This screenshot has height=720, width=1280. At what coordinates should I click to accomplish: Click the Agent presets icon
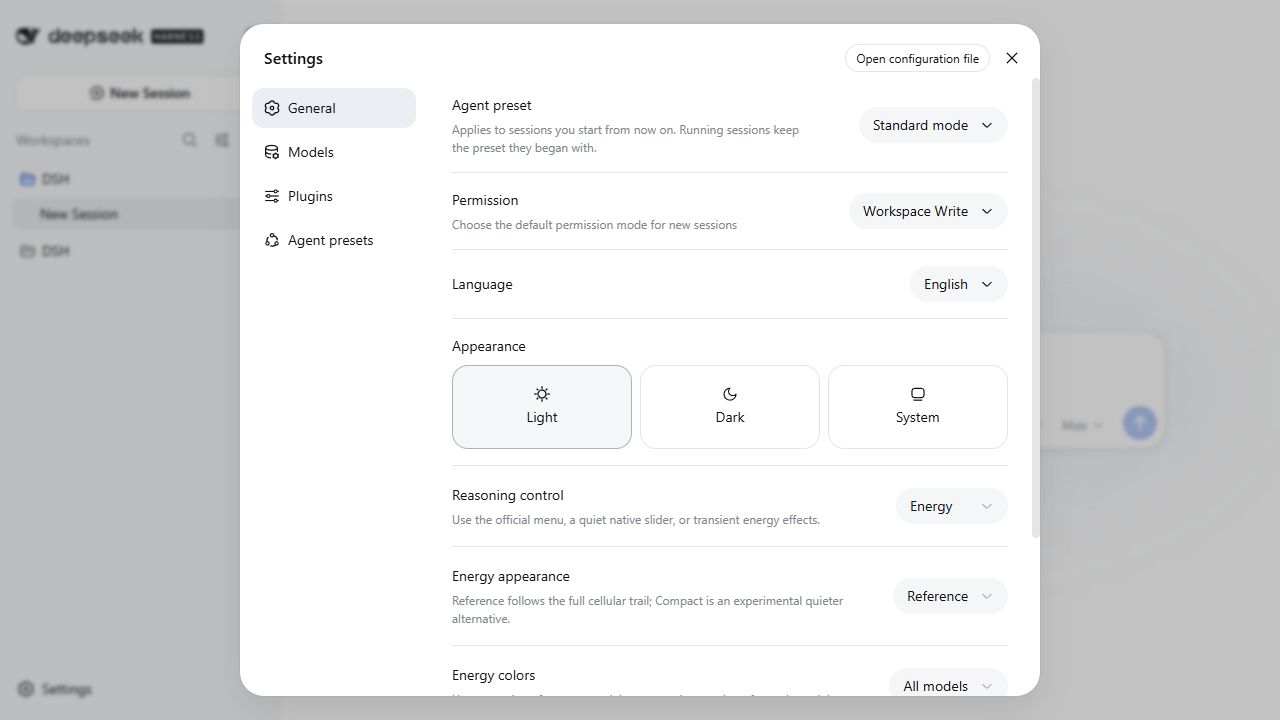click(x=272, y=240)
